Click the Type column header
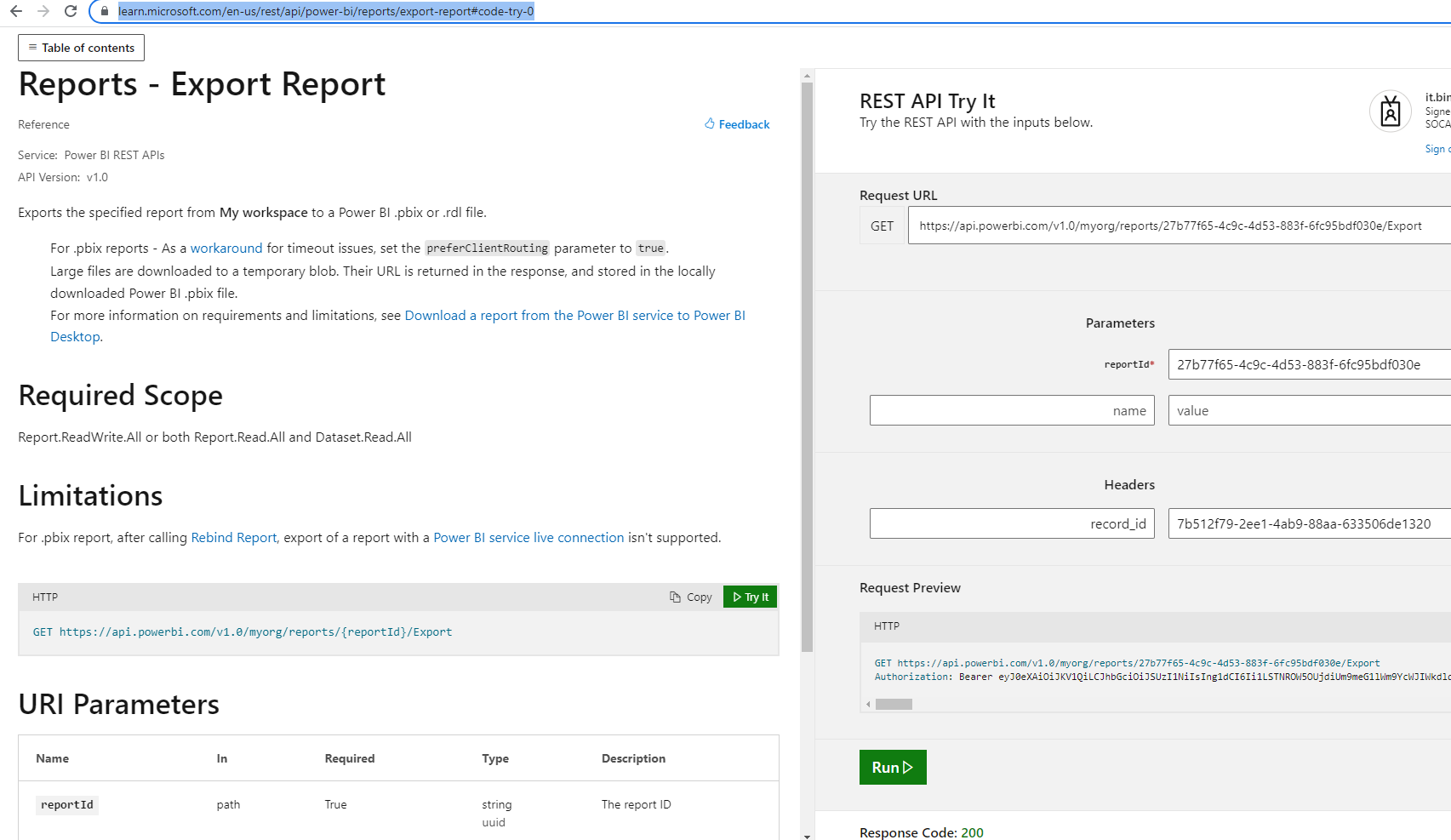Image resolution: width=1451 pixels, height=840 pixels. pyautogui.click(x=495, y=758)
